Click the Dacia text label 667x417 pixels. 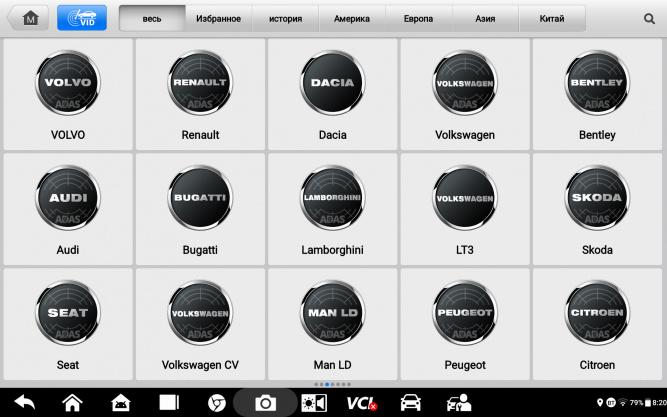coord(333,135)
